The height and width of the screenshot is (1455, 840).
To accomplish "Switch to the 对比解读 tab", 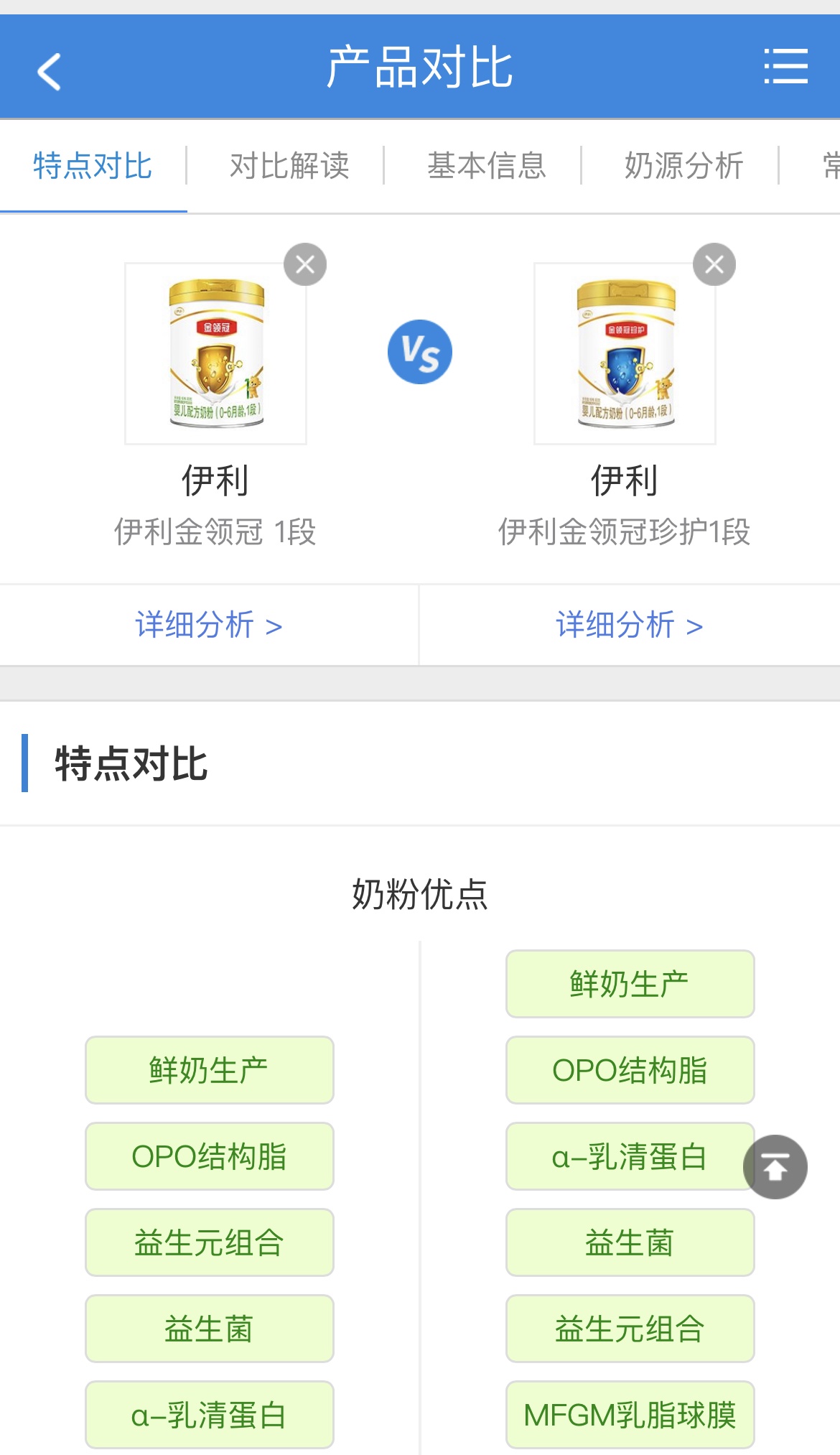I will point(289,166).
